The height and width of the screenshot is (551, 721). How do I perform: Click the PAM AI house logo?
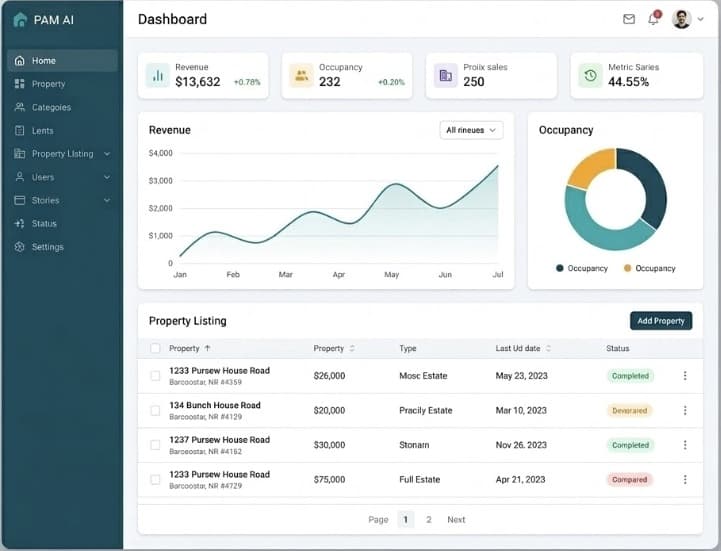click(20, 19)
